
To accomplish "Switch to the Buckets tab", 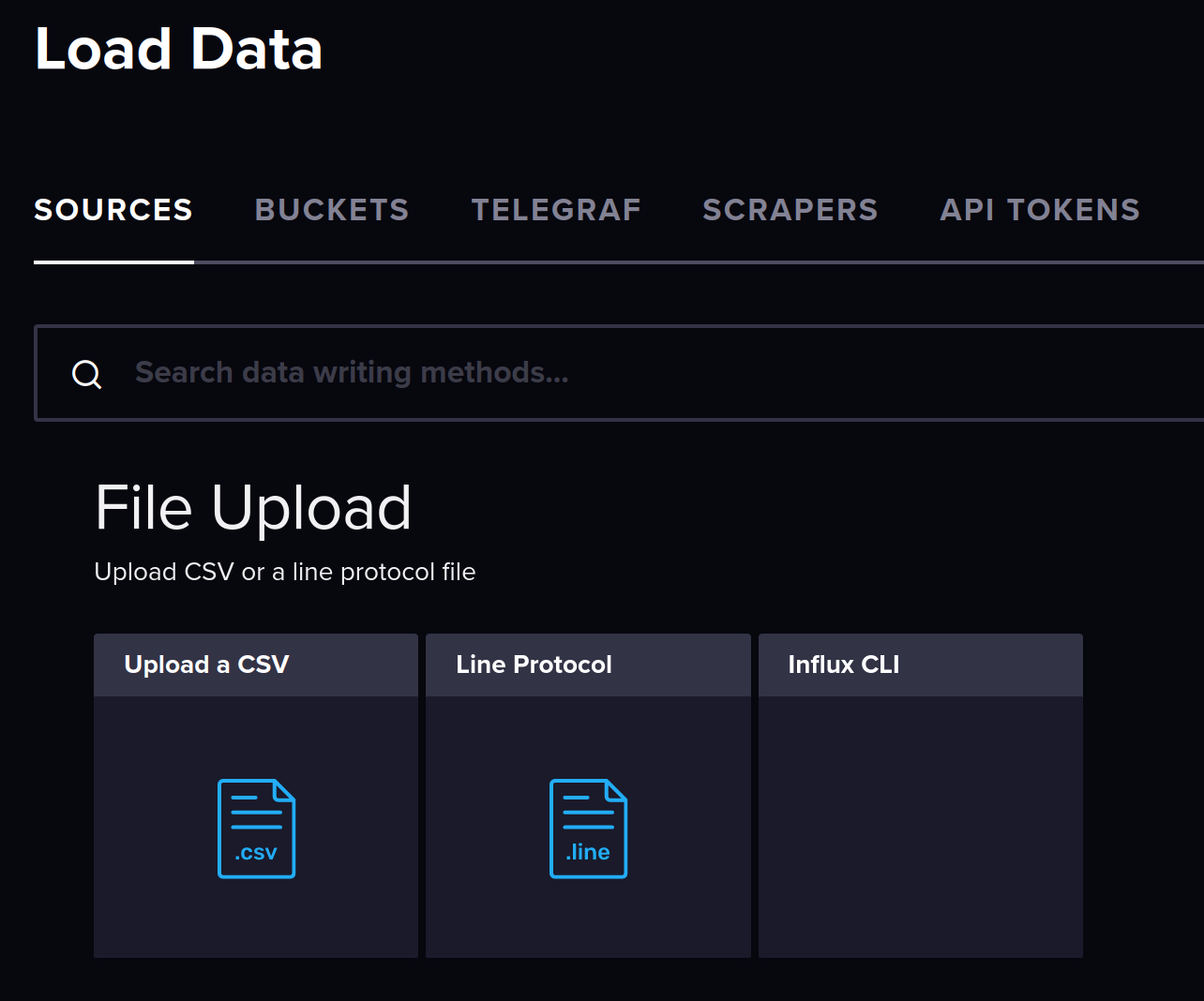I will [x=332, y=210].
